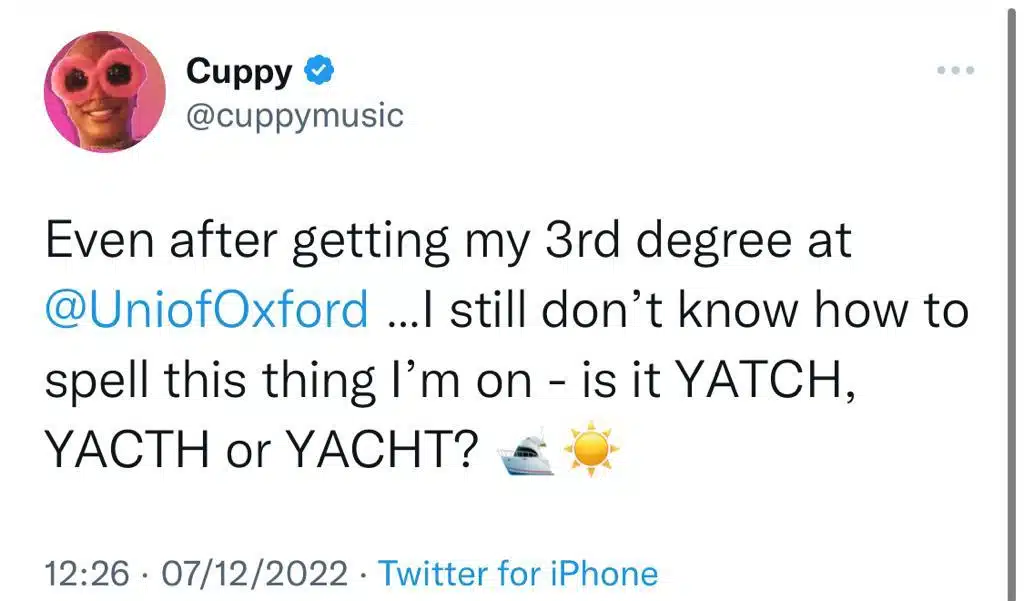The width and height of the screenshot is (1024, 601).
Task: Open the tweet options menu via three dots
Action: [x=957, y=68]
